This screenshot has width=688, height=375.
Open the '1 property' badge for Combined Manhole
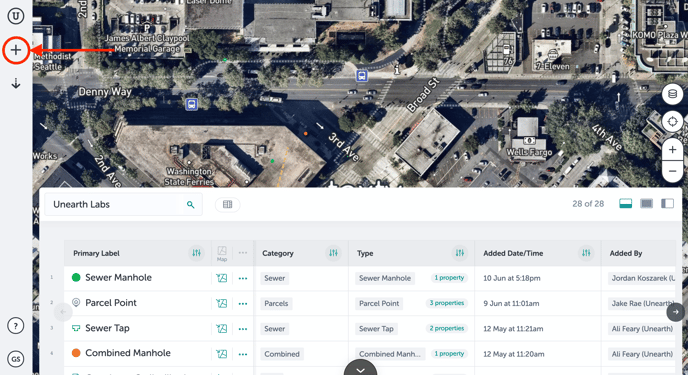pyautogui.click(x=449, y=354)
